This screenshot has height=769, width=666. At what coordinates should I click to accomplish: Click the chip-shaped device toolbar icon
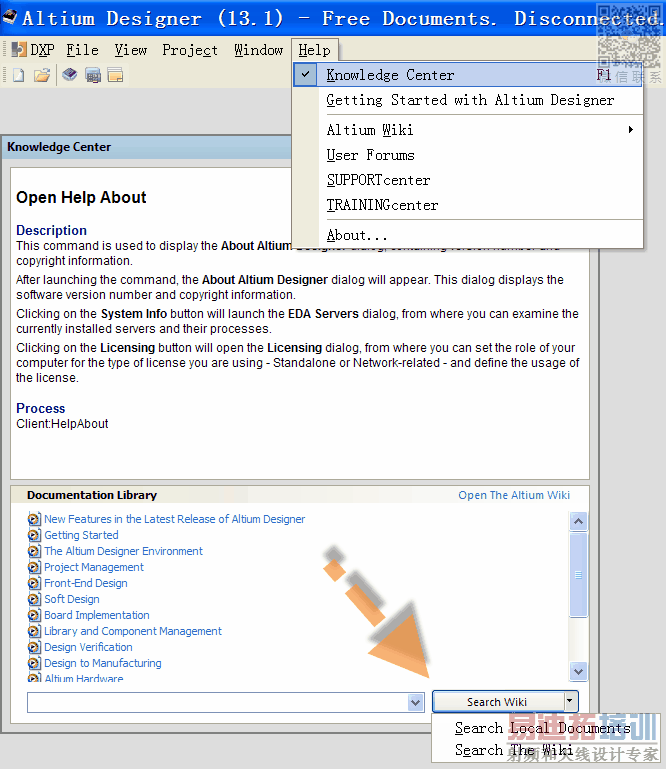[x=93, y=76]
